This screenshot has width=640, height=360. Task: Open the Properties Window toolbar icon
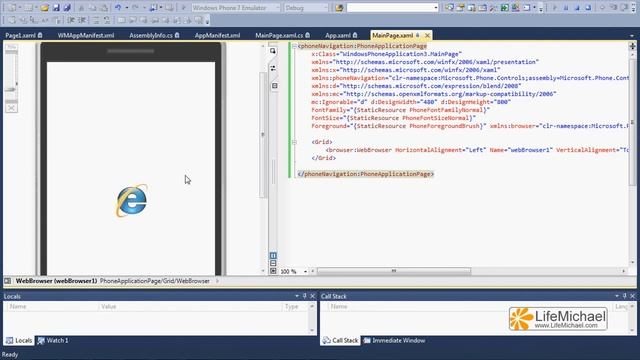[460, 7]
